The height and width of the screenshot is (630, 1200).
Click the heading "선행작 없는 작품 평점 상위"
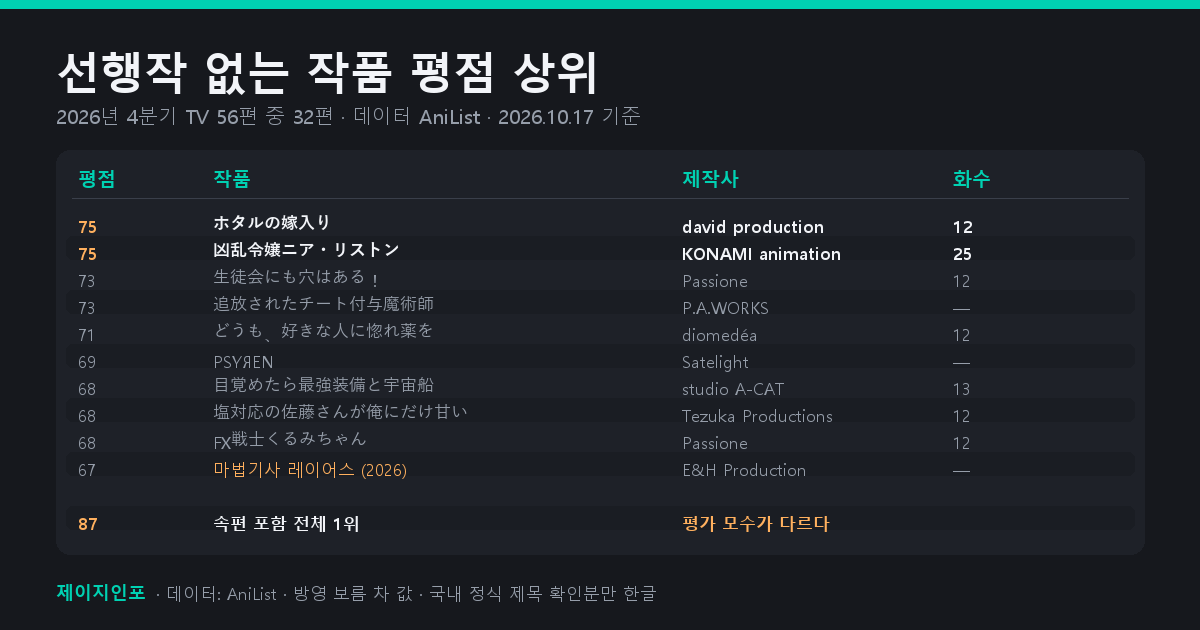coord(328,71)
